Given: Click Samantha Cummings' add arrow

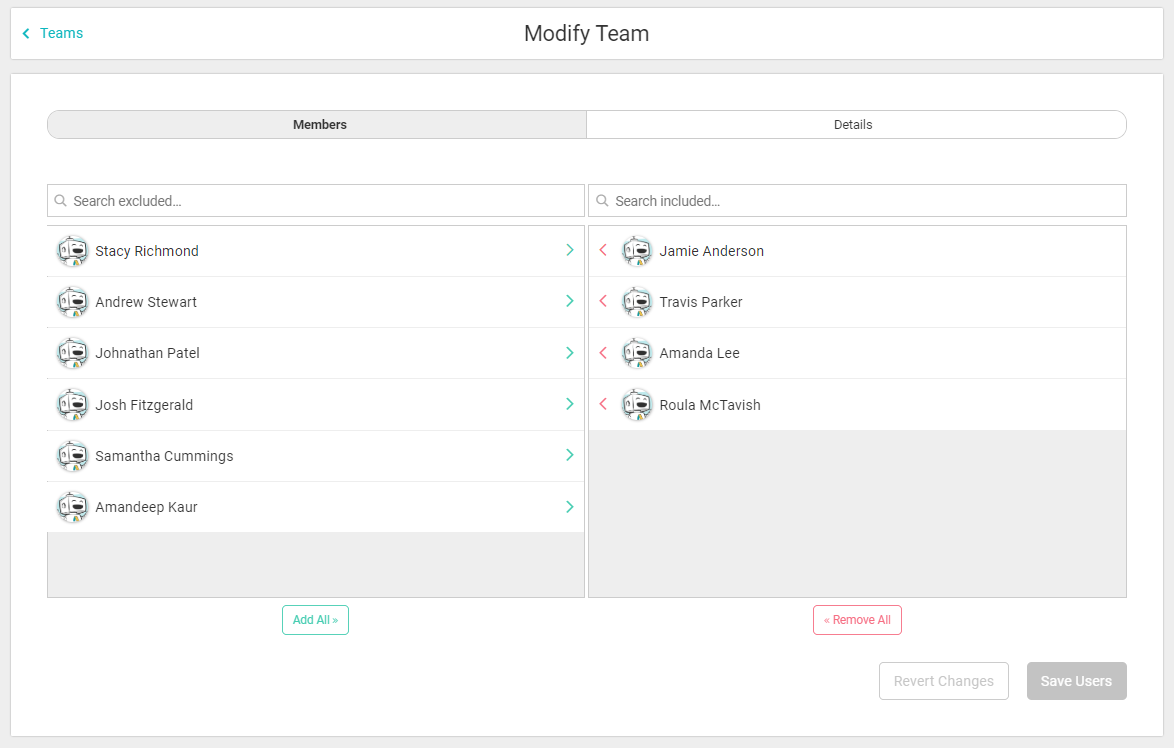Looking at the screenshot, I should 570,455.
